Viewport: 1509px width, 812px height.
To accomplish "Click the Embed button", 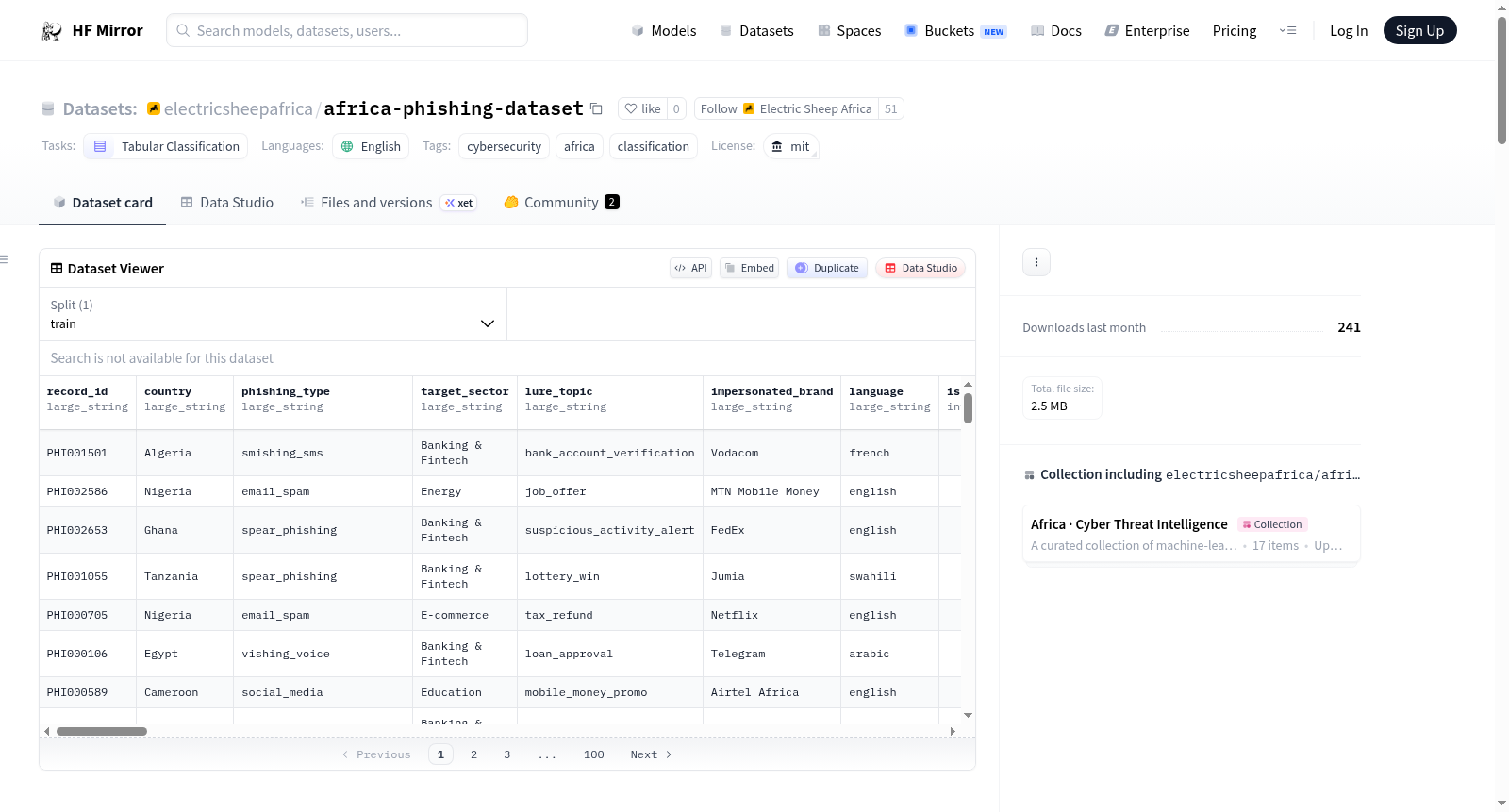I will tap(750, 268).
